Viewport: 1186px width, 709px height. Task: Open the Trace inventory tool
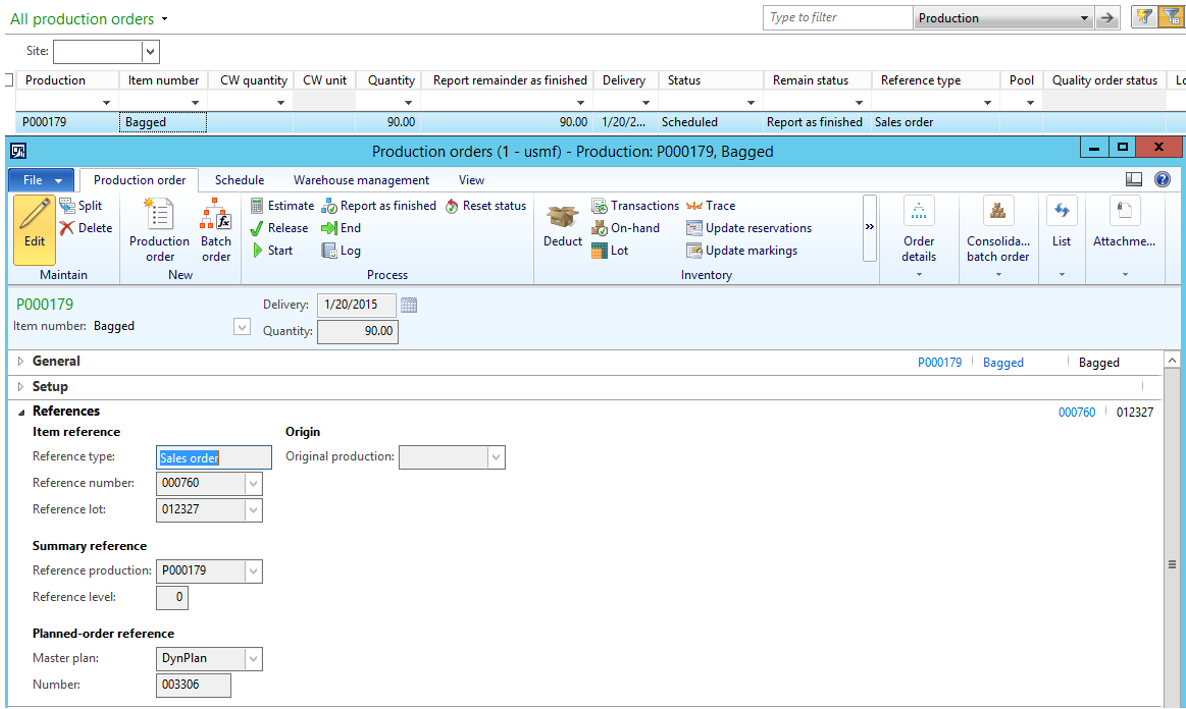click(x=694, y=206)
